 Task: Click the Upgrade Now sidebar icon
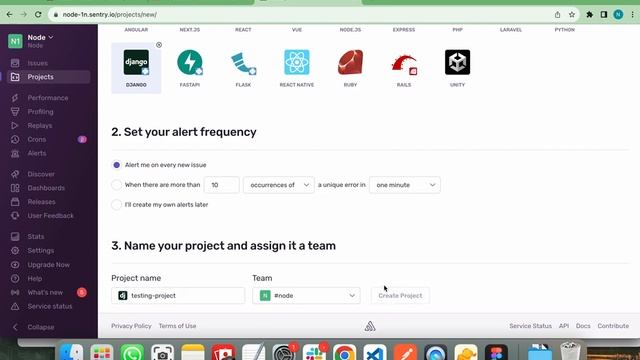[15, 265]
